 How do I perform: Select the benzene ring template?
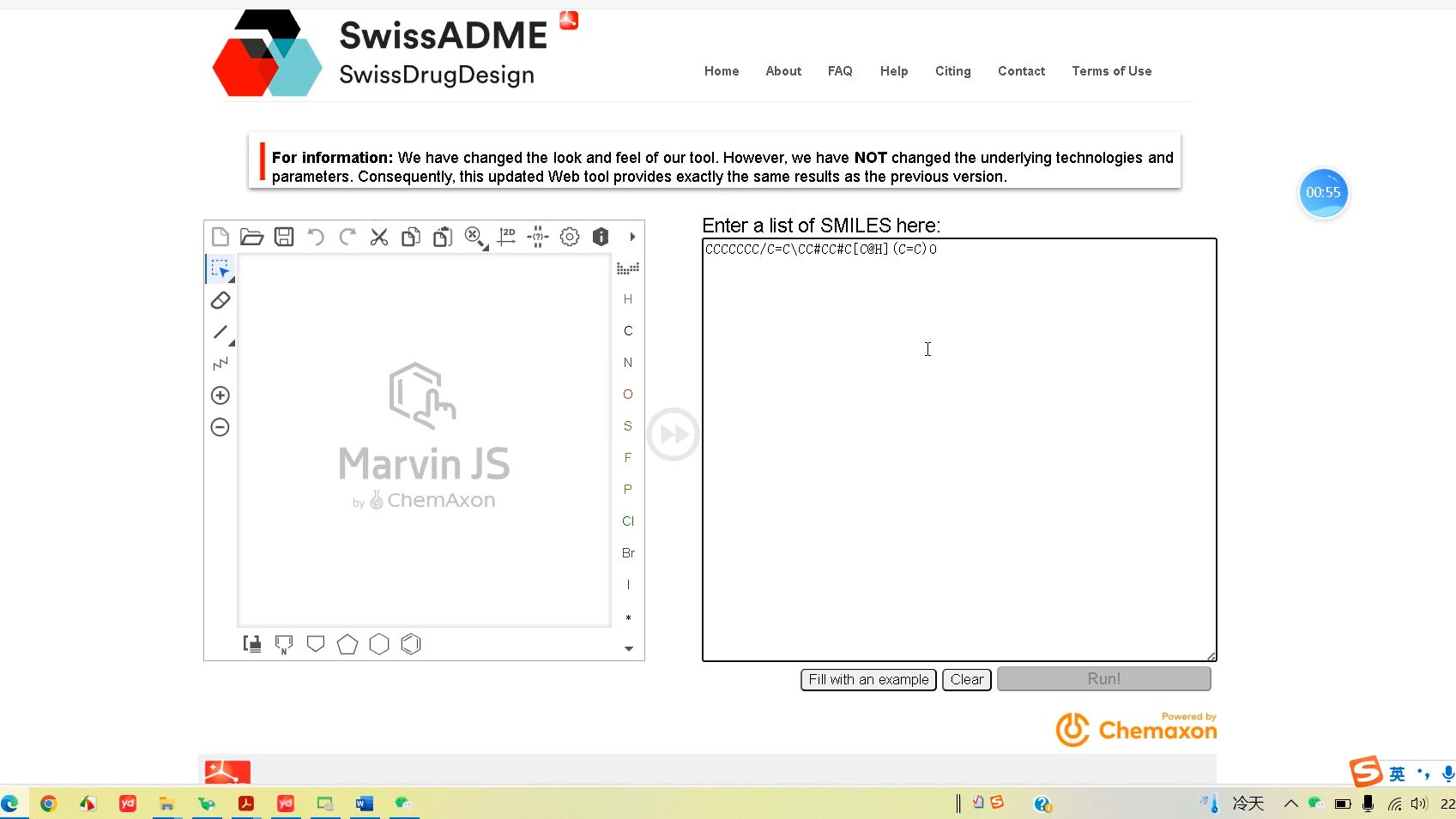coord(411,644)
